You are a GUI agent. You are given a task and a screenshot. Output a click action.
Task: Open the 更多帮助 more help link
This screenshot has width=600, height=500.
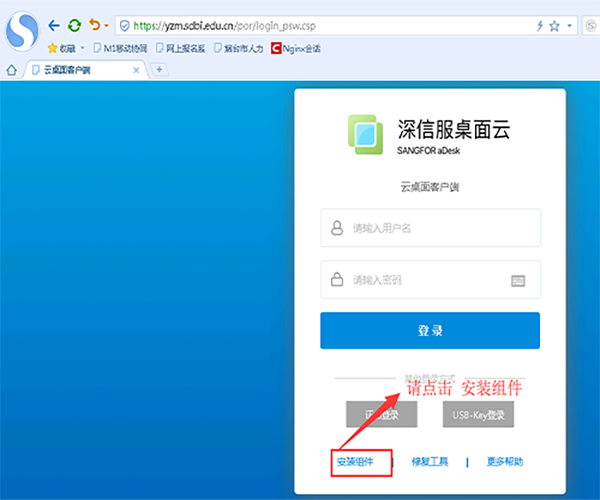(x=505, y=462)
